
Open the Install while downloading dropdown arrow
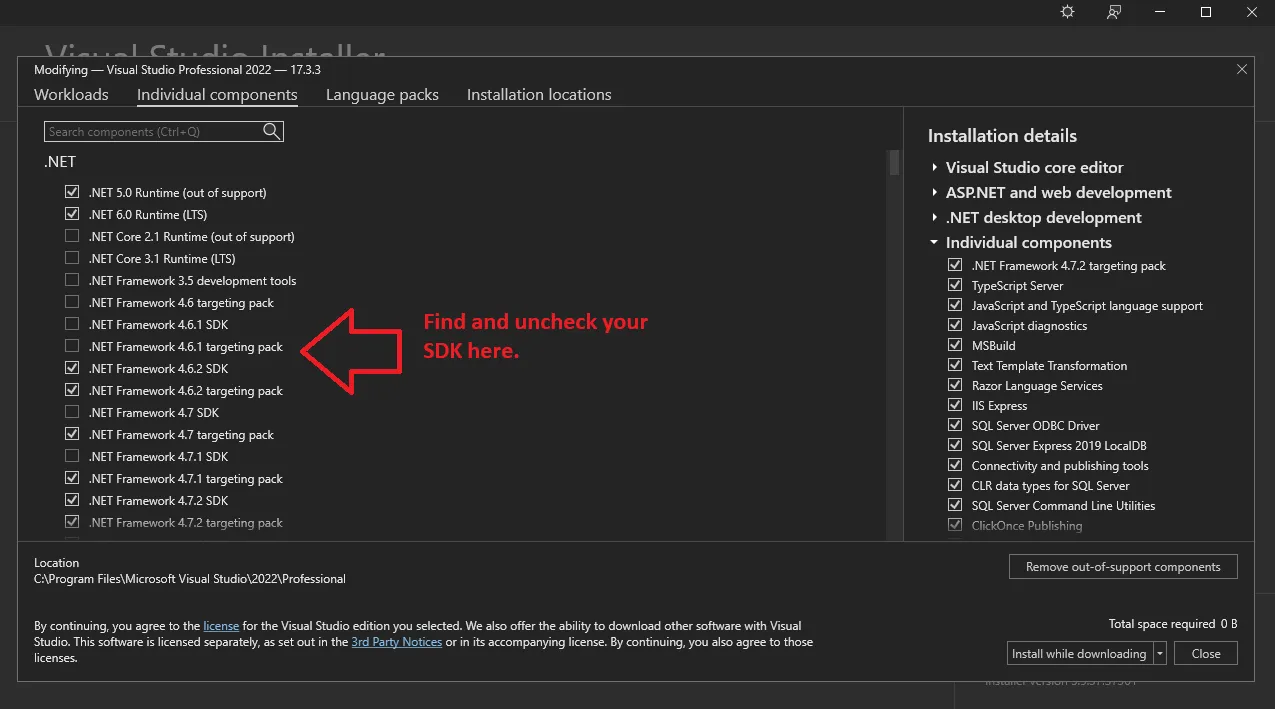point(1160,653)
